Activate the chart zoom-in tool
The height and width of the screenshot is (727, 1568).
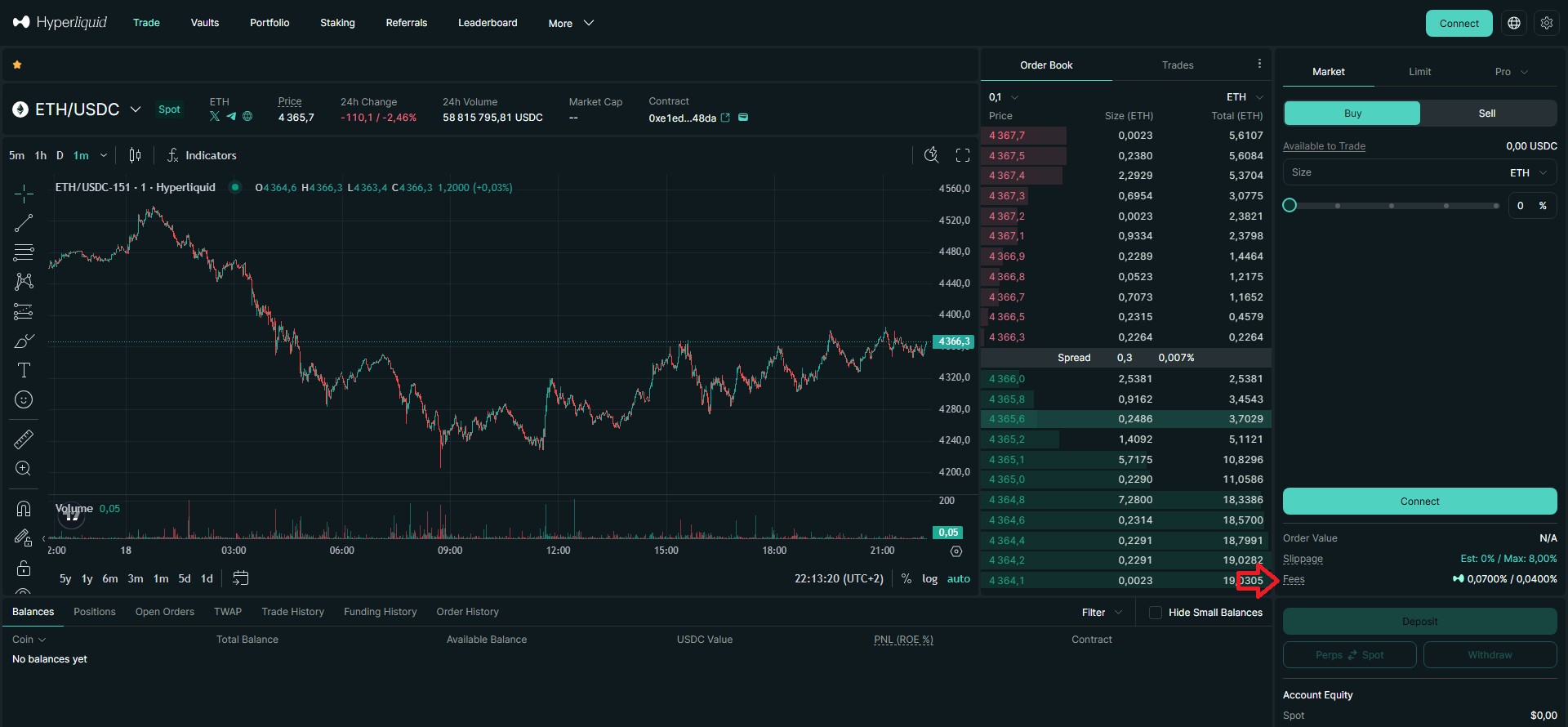coord(24,469)
